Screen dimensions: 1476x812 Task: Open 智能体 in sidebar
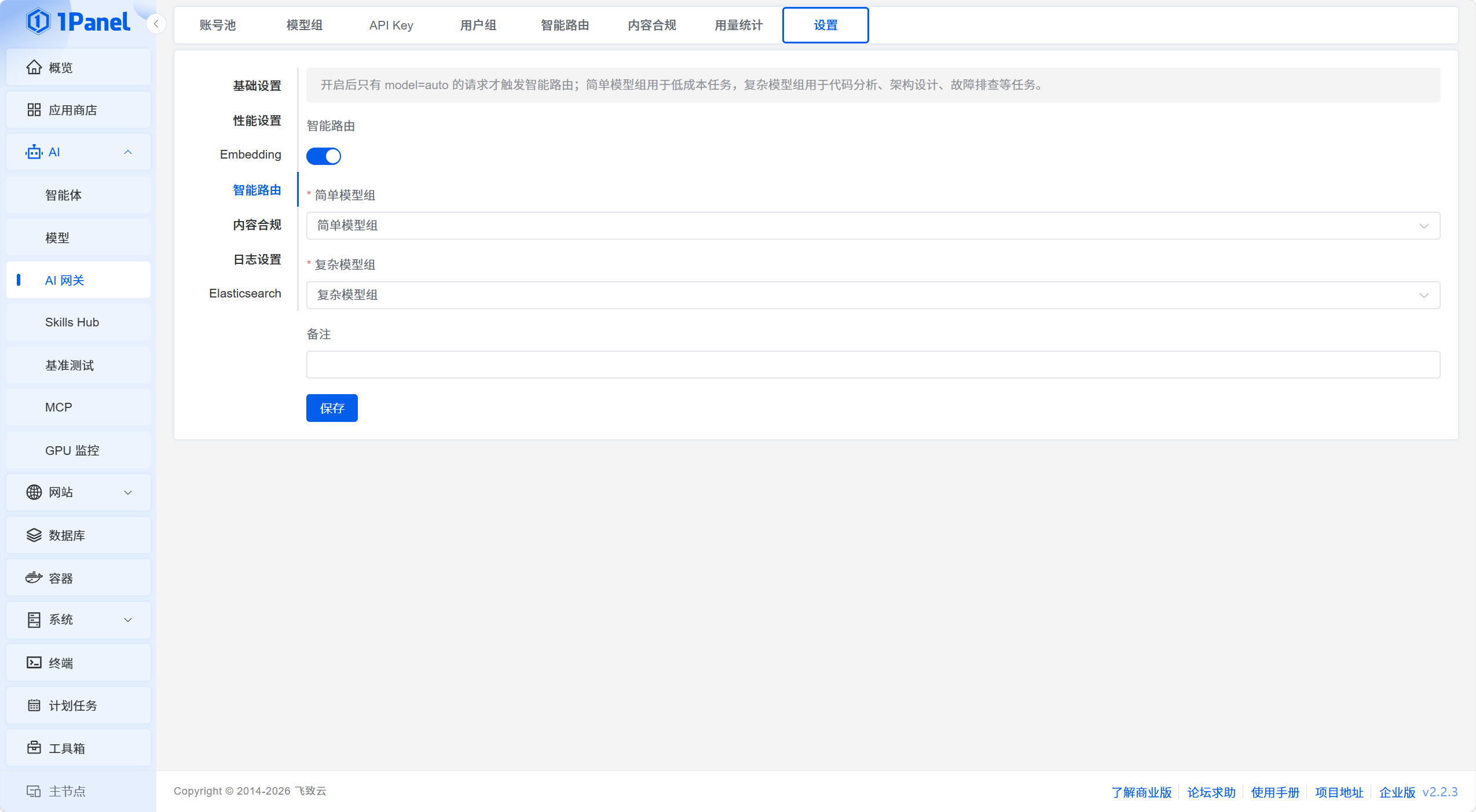[78, 195]
